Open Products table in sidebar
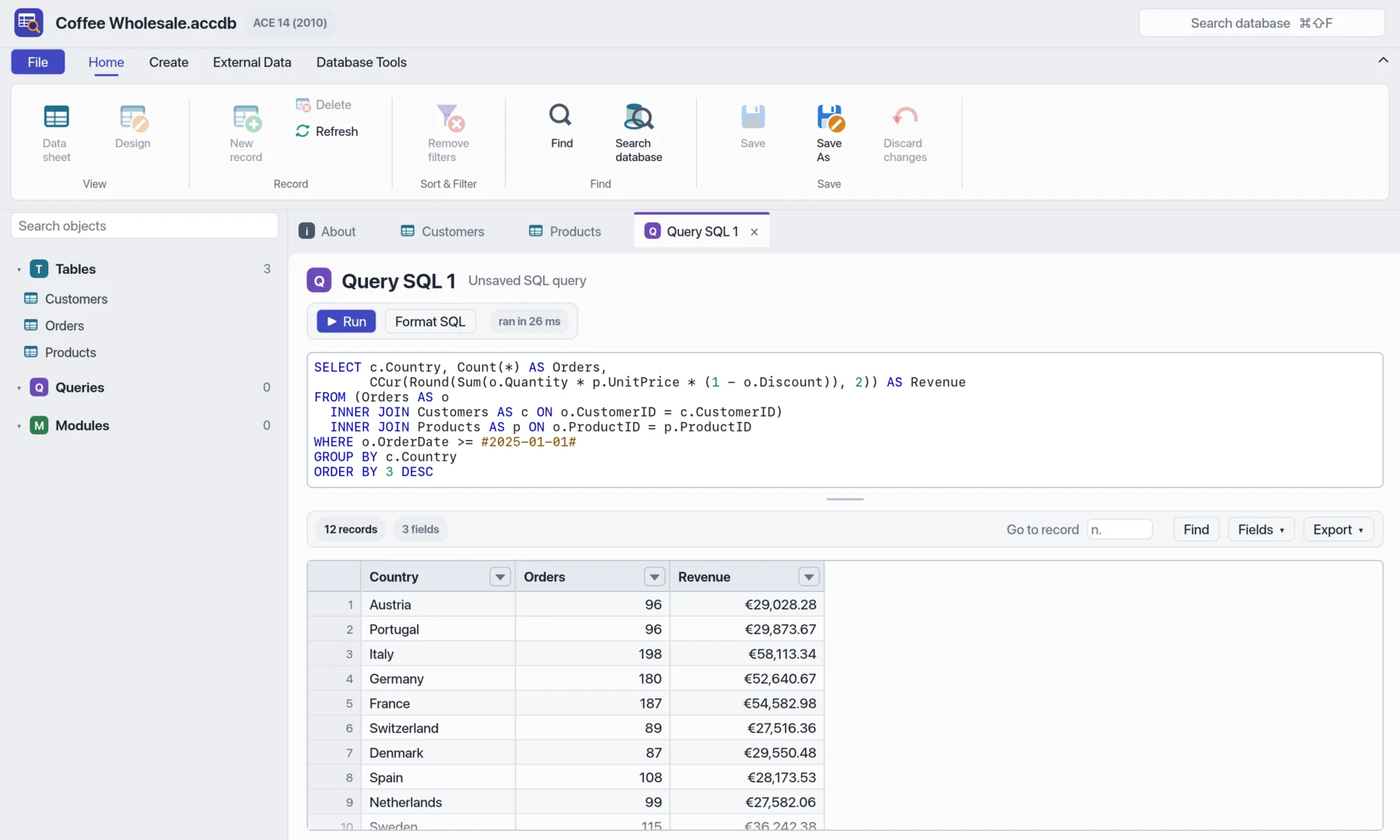The image size is (1400, 840). click(x=71, y=353)
